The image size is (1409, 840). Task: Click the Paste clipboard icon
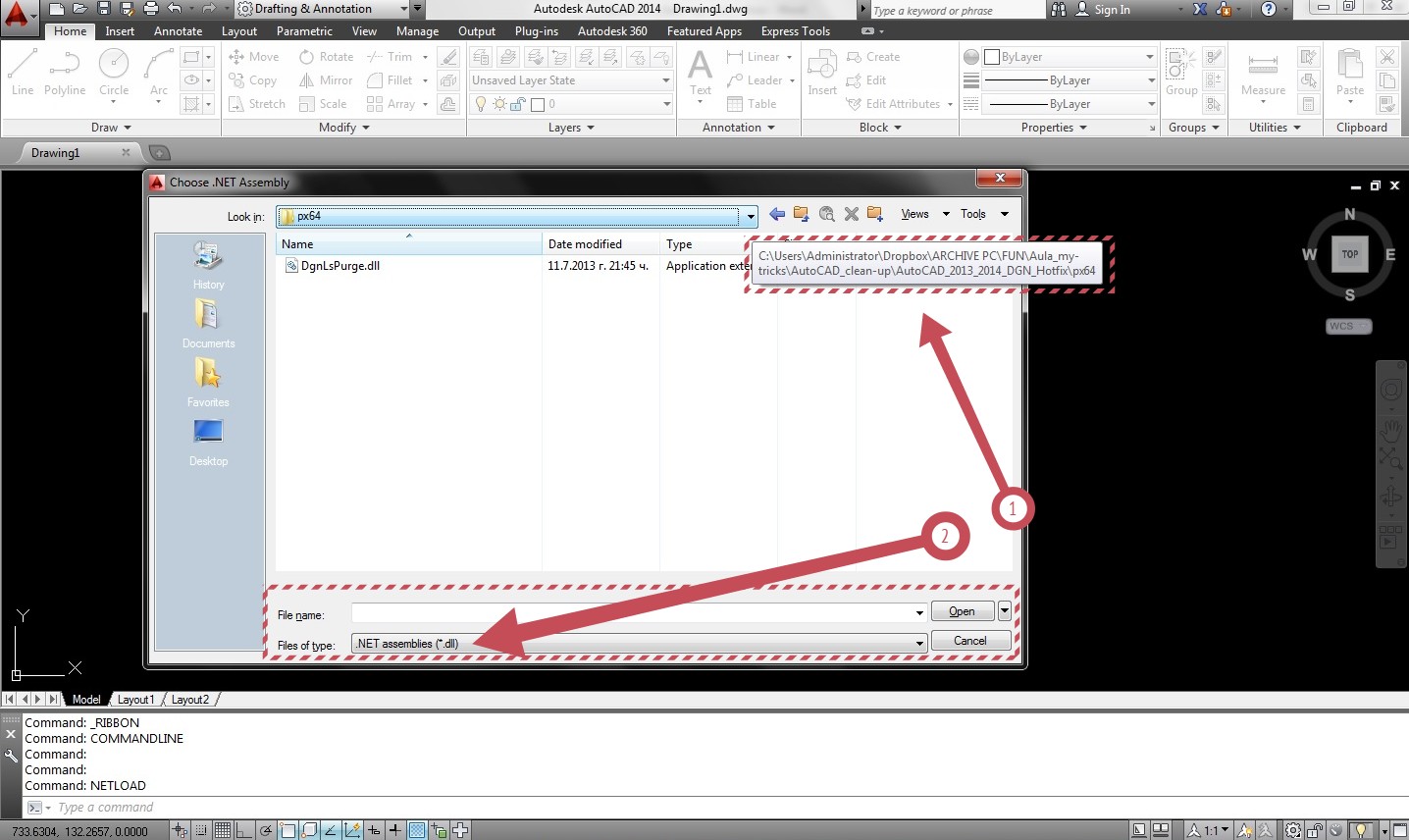(1350, 74)
